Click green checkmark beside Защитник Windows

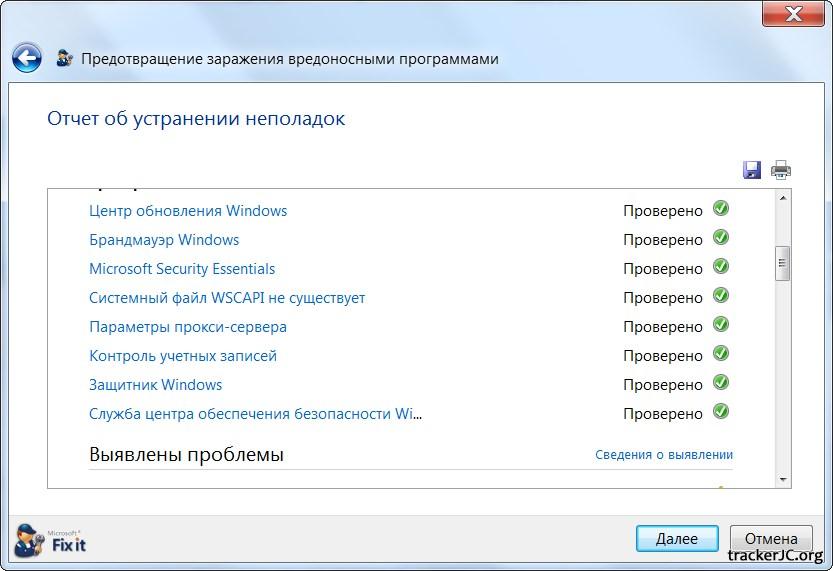tap(720, 383)
